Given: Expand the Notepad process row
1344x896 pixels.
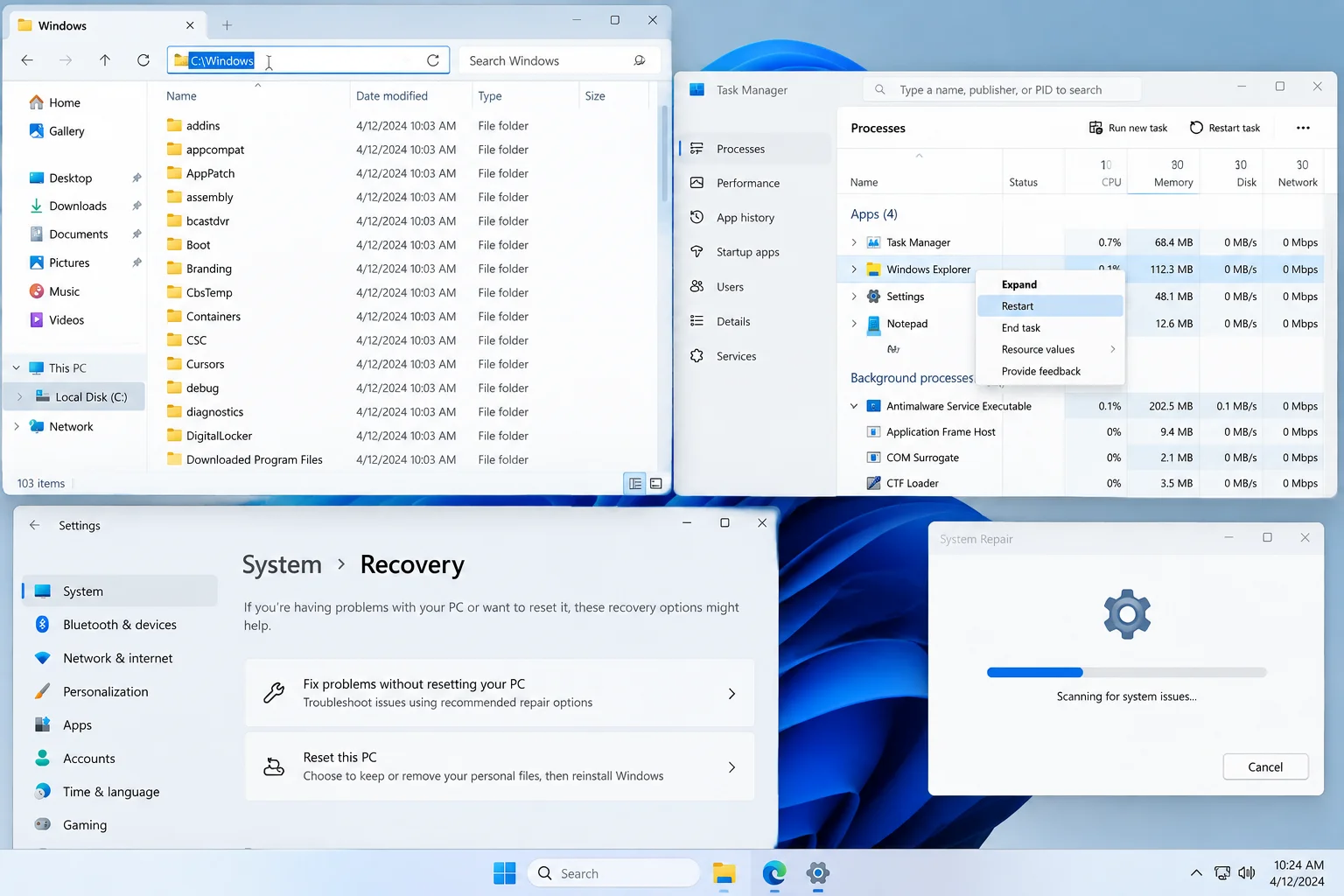Looking at the screenshot, I should tap(854, 324).
